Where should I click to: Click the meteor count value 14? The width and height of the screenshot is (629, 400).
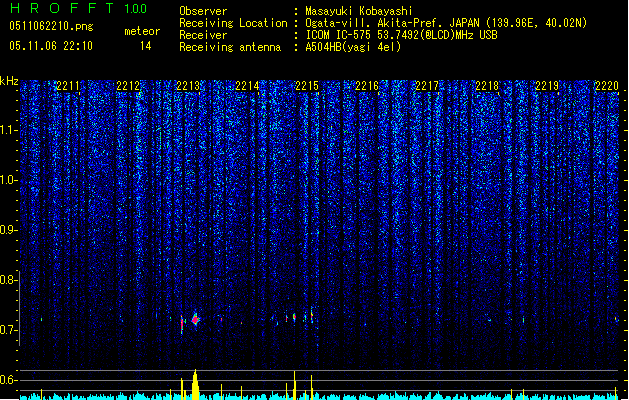[146, 46]
